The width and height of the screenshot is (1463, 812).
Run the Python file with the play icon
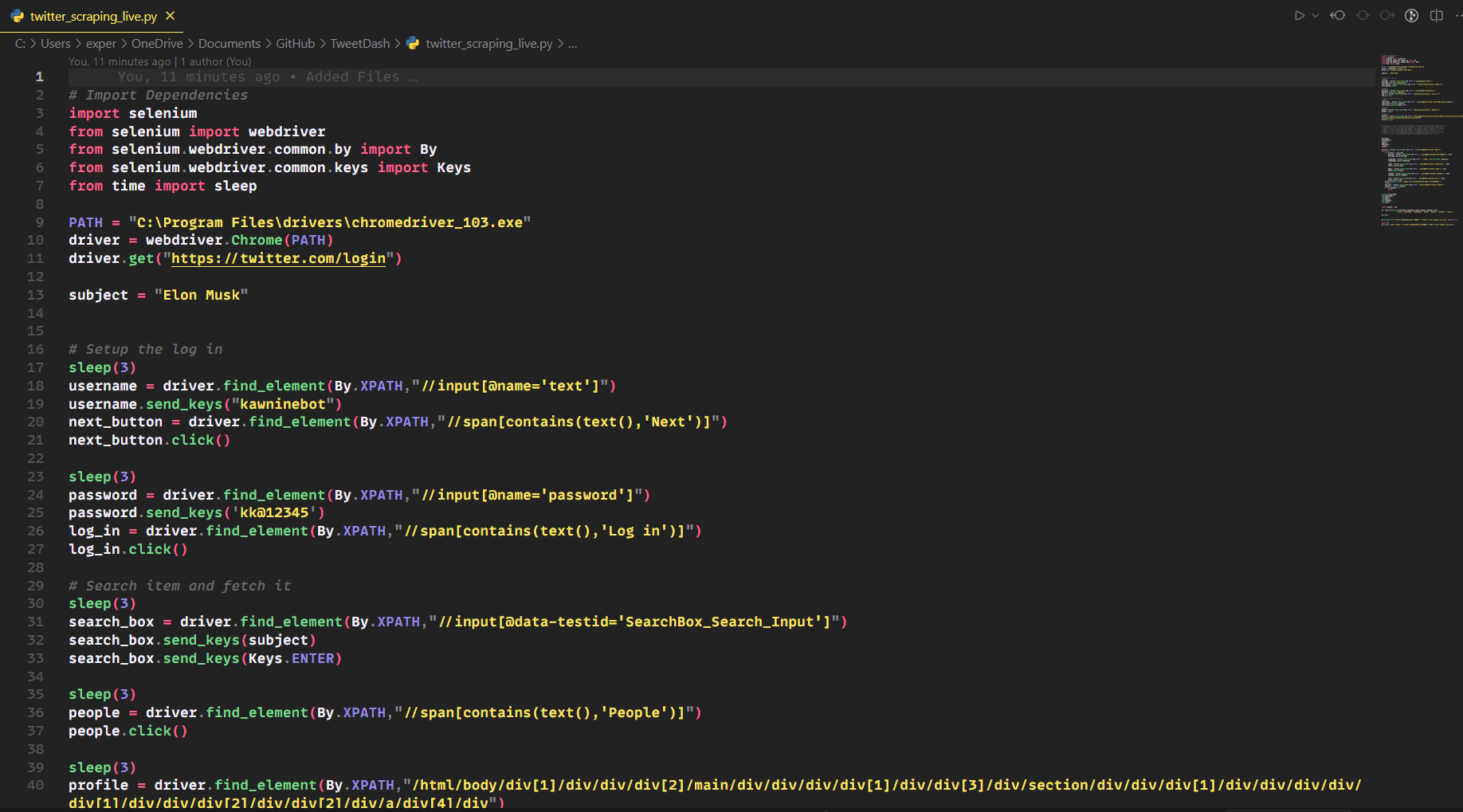(x=1300, y=15)
